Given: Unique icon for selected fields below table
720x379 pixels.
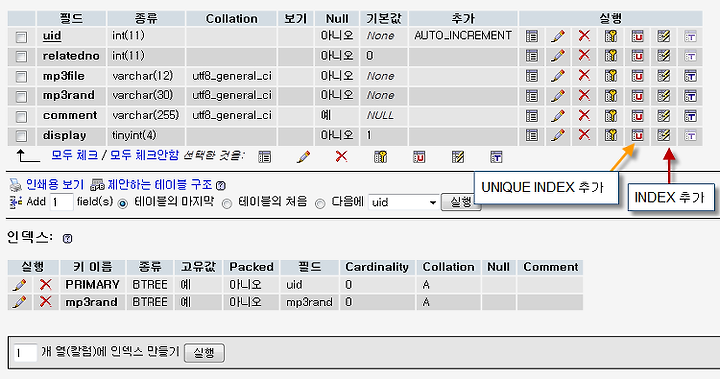Looking at the screenshot, I should [x=419, y=157].
